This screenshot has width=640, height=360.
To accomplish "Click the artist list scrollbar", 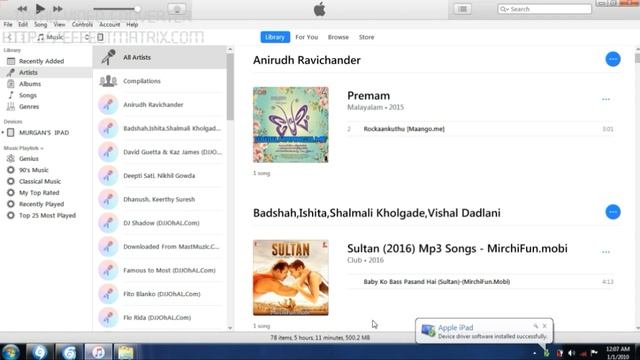I will point(230,87).
